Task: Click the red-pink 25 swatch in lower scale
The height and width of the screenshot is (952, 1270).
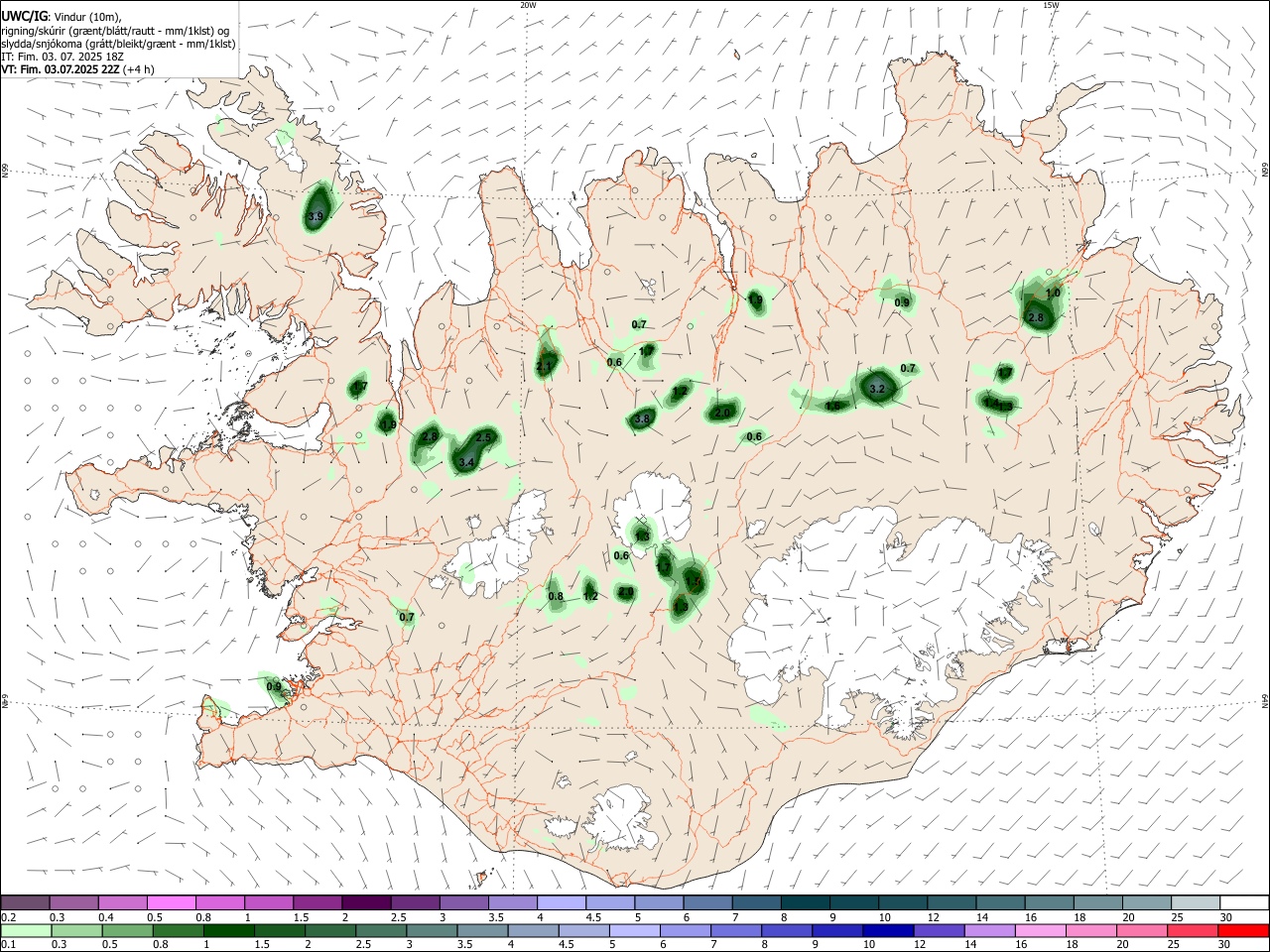Action: pos(1195,930)
